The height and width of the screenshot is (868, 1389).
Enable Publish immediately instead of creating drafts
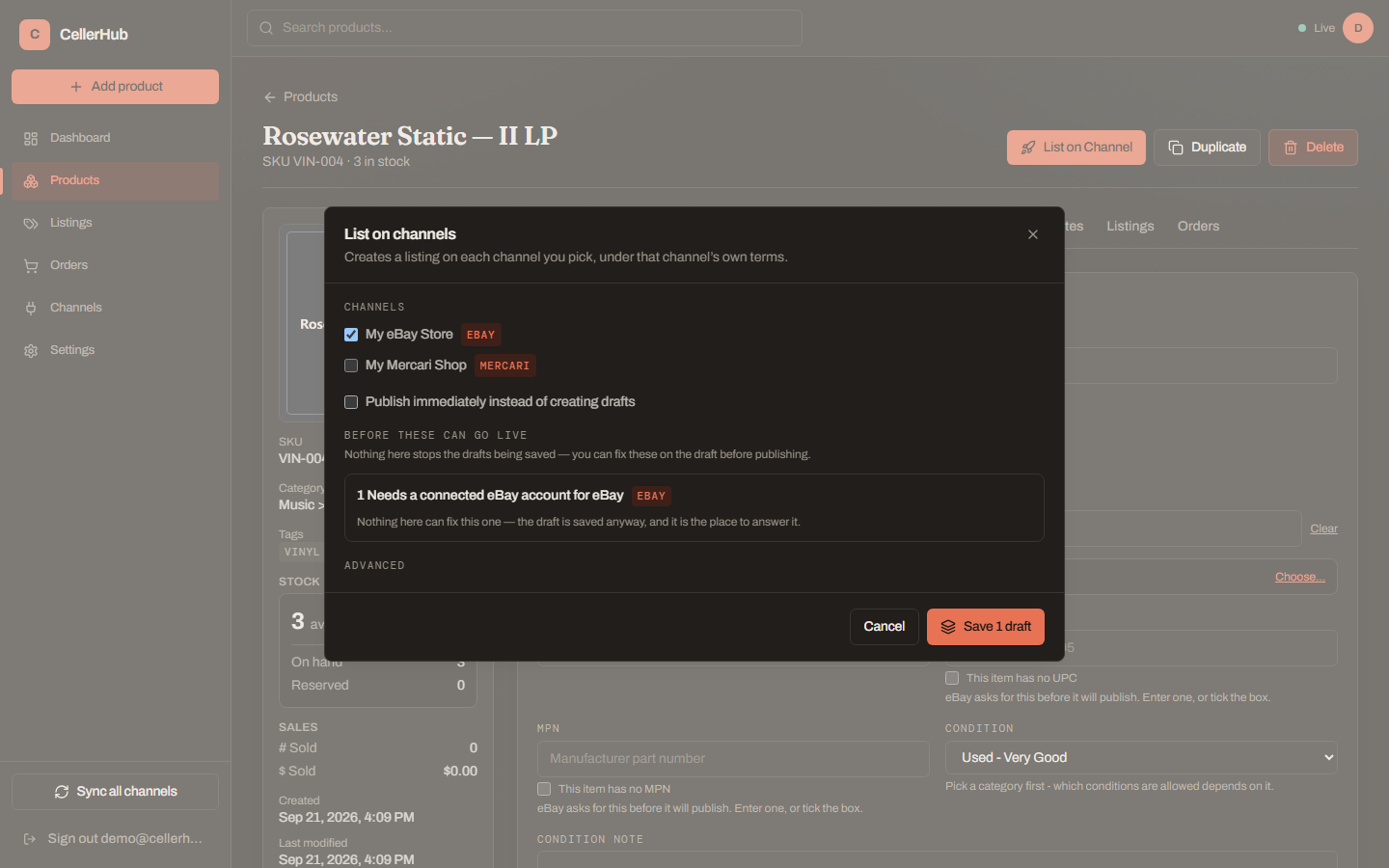tap(351, 402)
